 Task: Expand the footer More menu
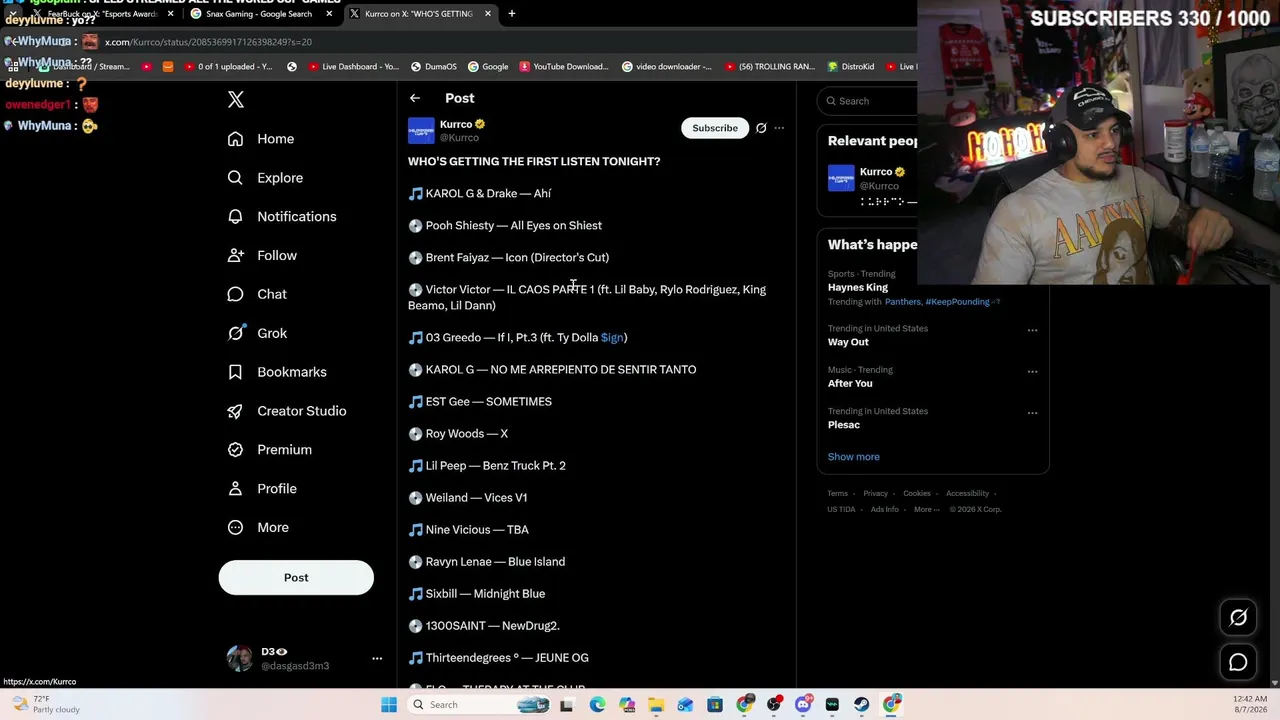coord(926,509)
